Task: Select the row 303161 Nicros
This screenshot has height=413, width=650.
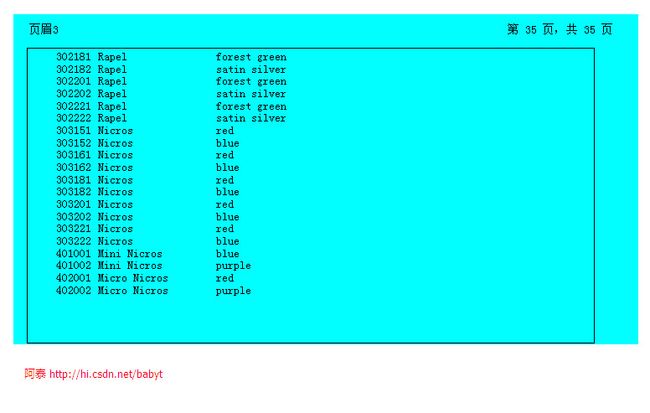Action: (x=145, y=155)
